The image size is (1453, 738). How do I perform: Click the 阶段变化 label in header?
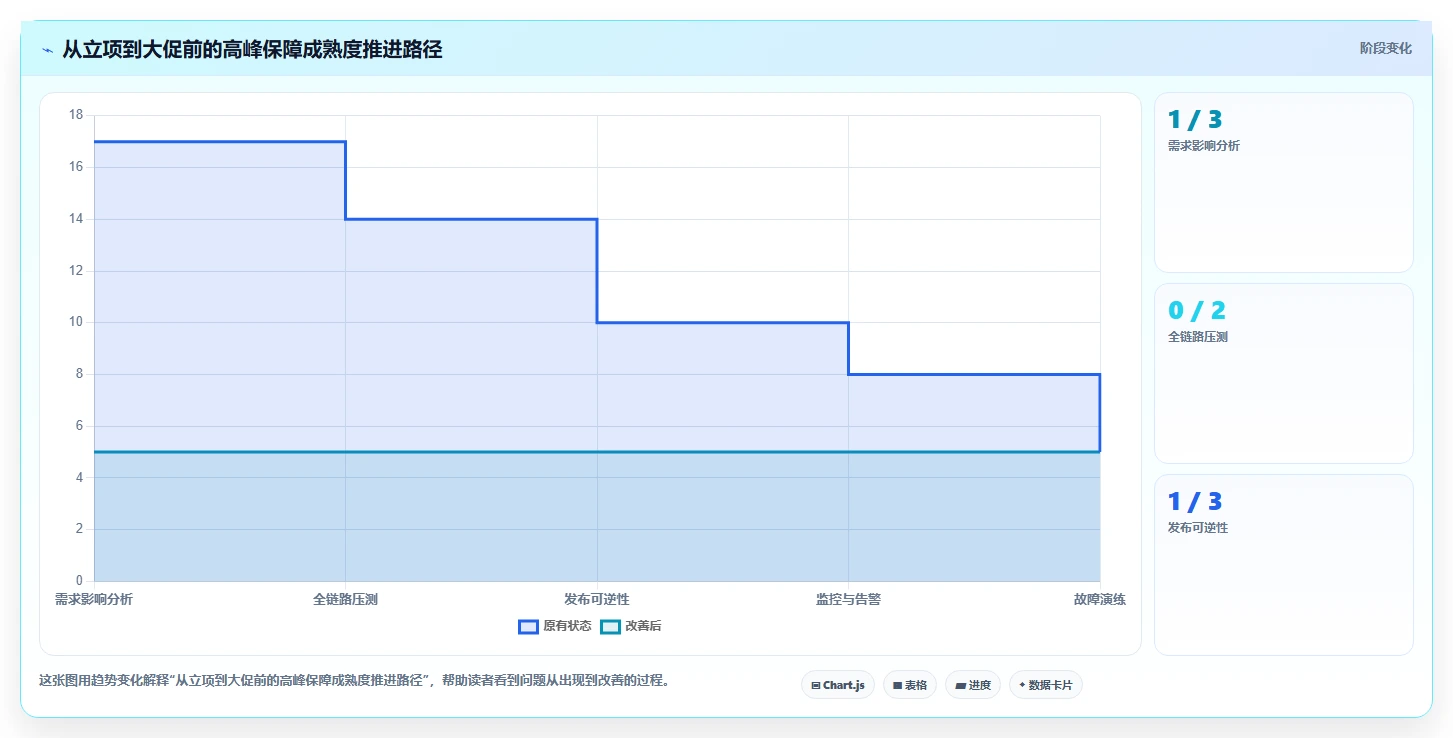click(1386, 48)
